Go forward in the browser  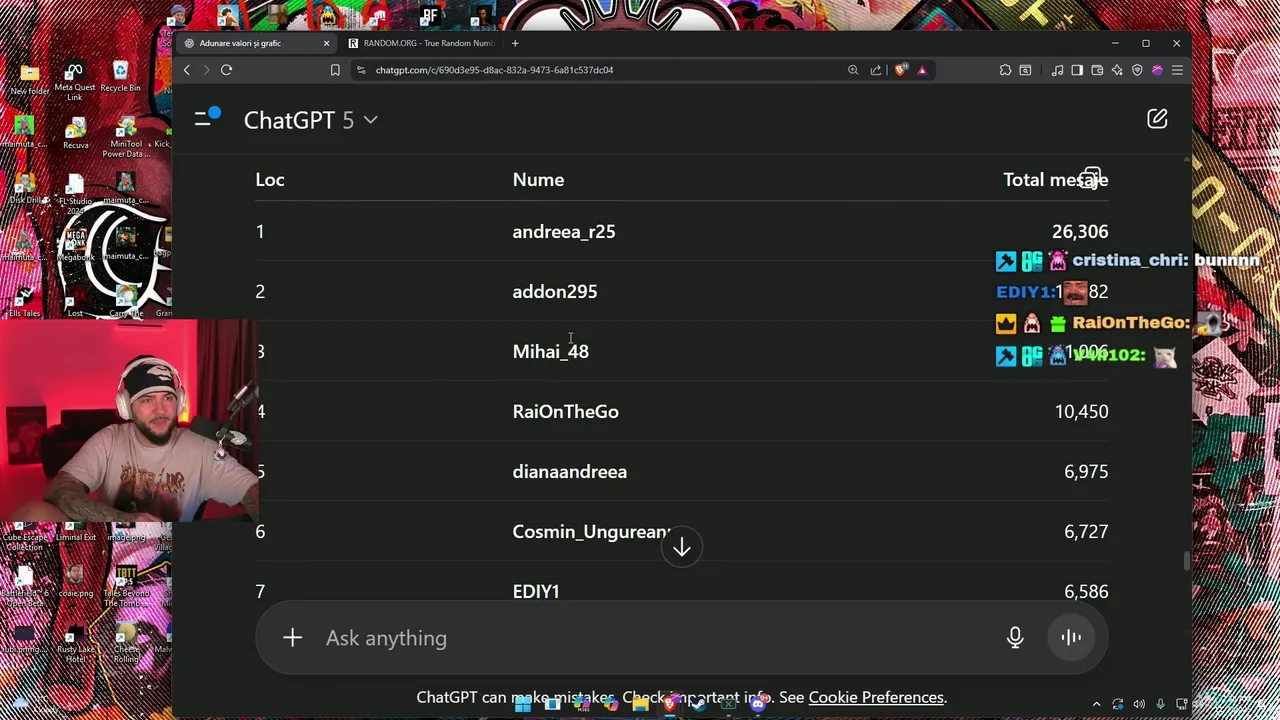pos(206,70)
